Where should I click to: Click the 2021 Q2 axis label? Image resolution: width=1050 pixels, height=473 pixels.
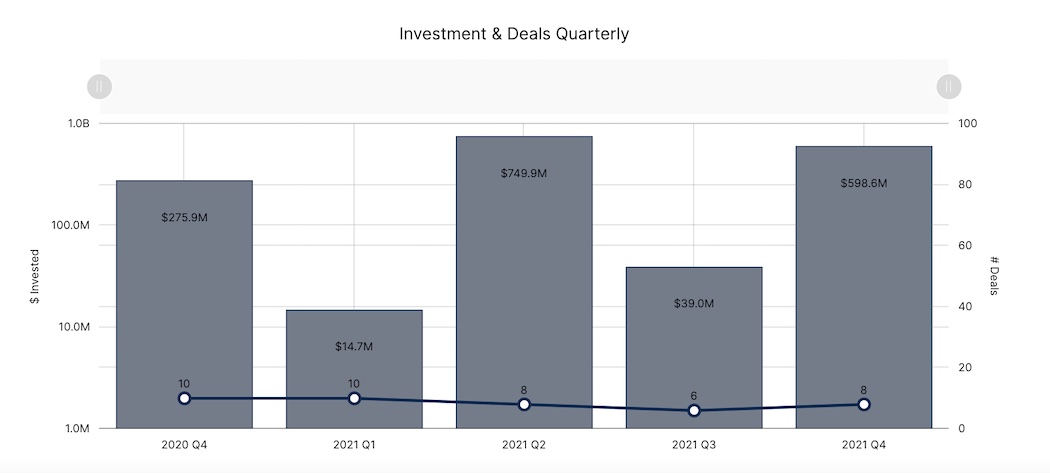coord(524,444)
